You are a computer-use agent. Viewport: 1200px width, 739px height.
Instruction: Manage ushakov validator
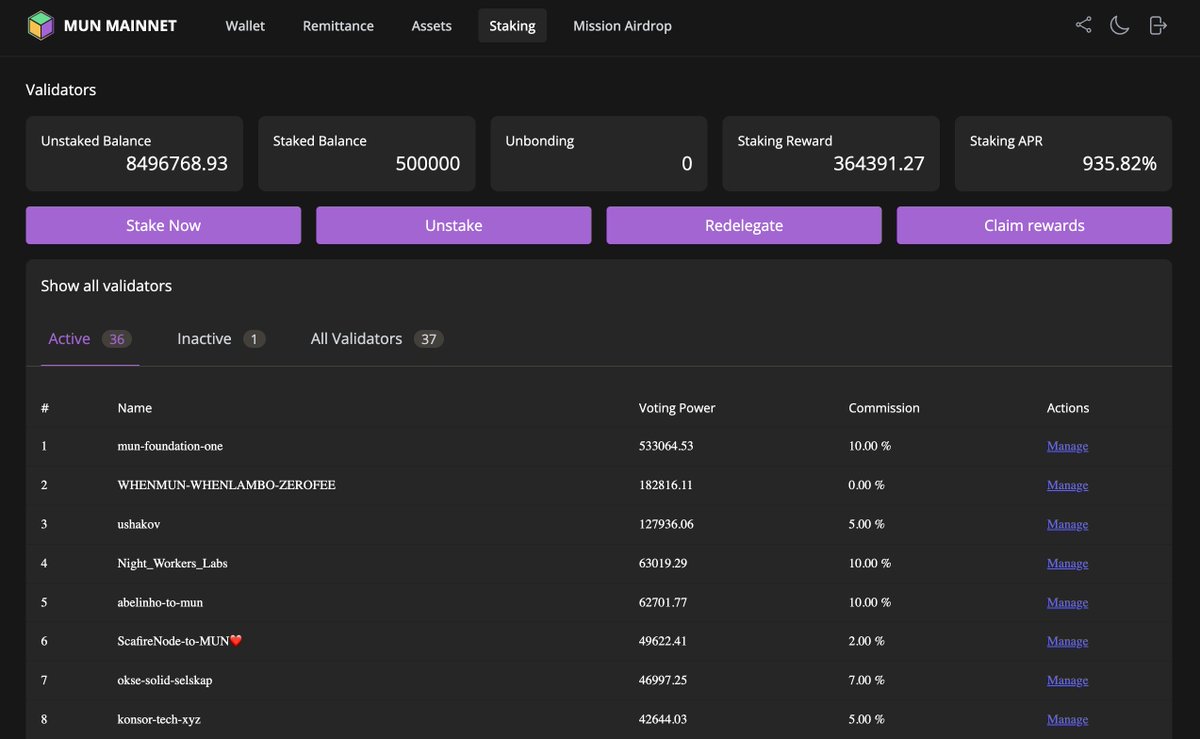[1067, 524]
